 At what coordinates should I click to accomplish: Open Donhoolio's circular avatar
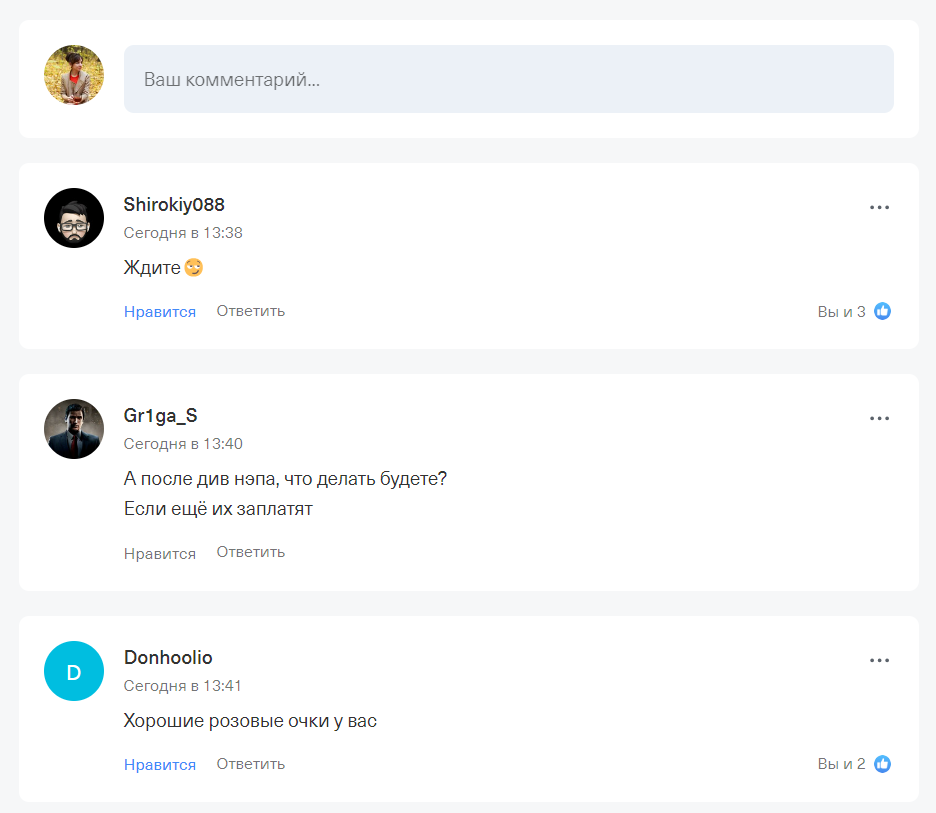pos(73,671)
